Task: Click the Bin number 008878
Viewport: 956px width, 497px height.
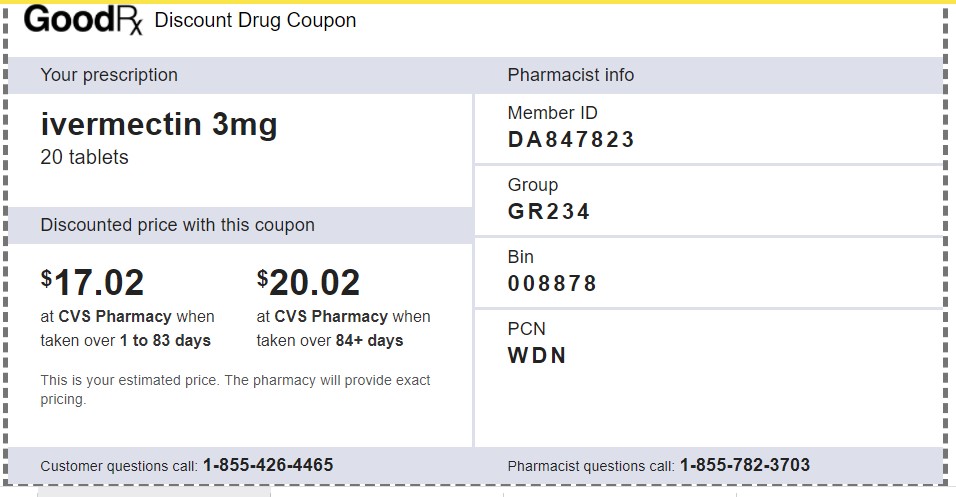Action: pos(552,284)
